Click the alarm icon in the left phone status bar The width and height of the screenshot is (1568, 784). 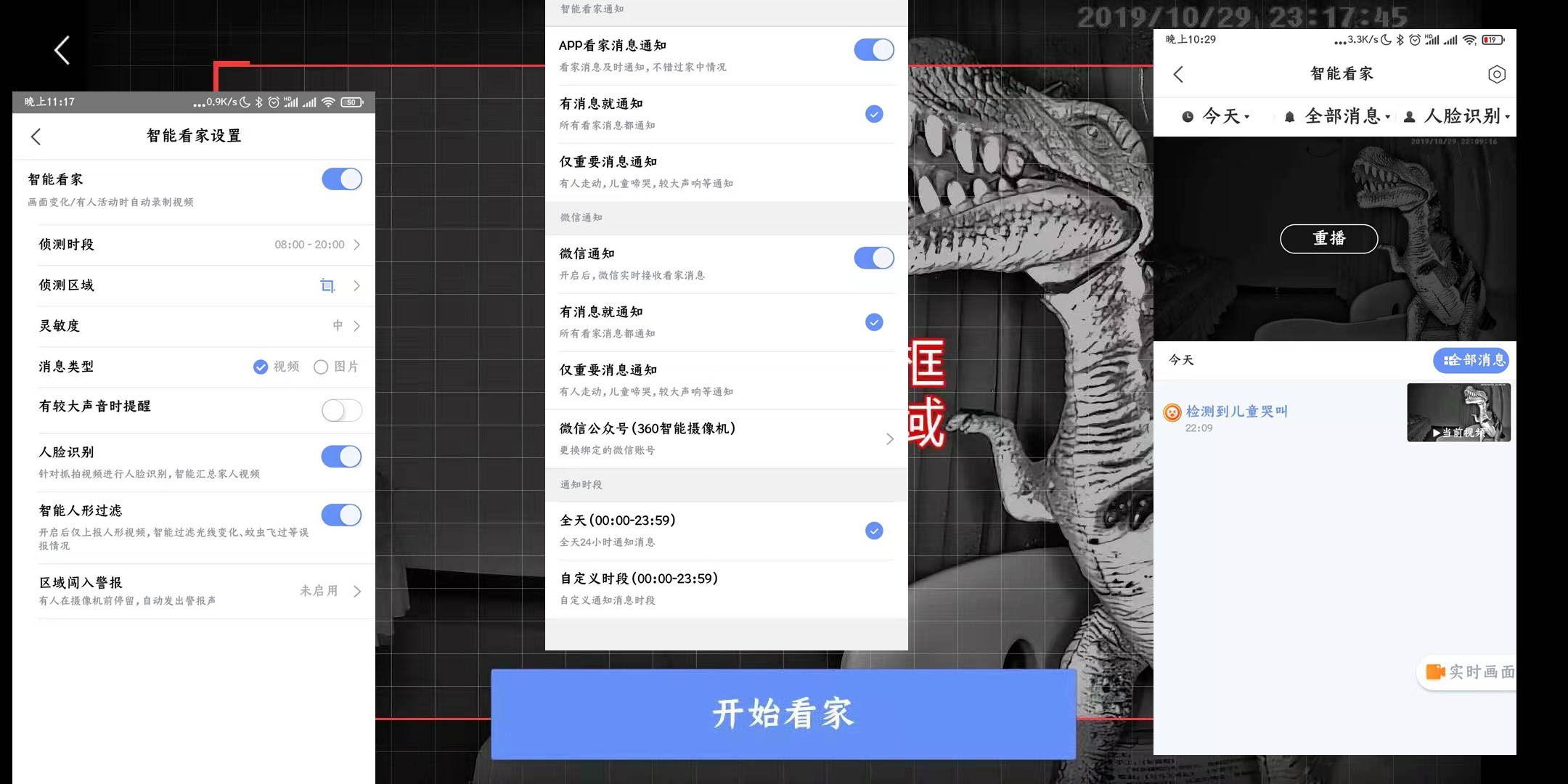274,102
